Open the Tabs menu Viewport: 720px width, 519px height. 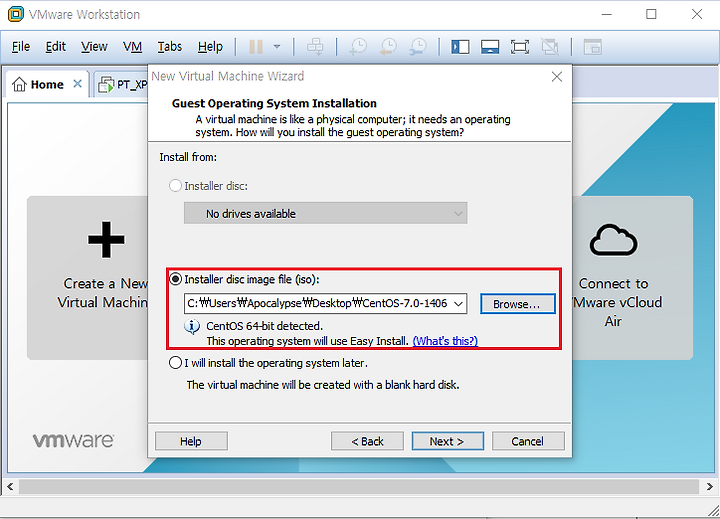point(170,47)
